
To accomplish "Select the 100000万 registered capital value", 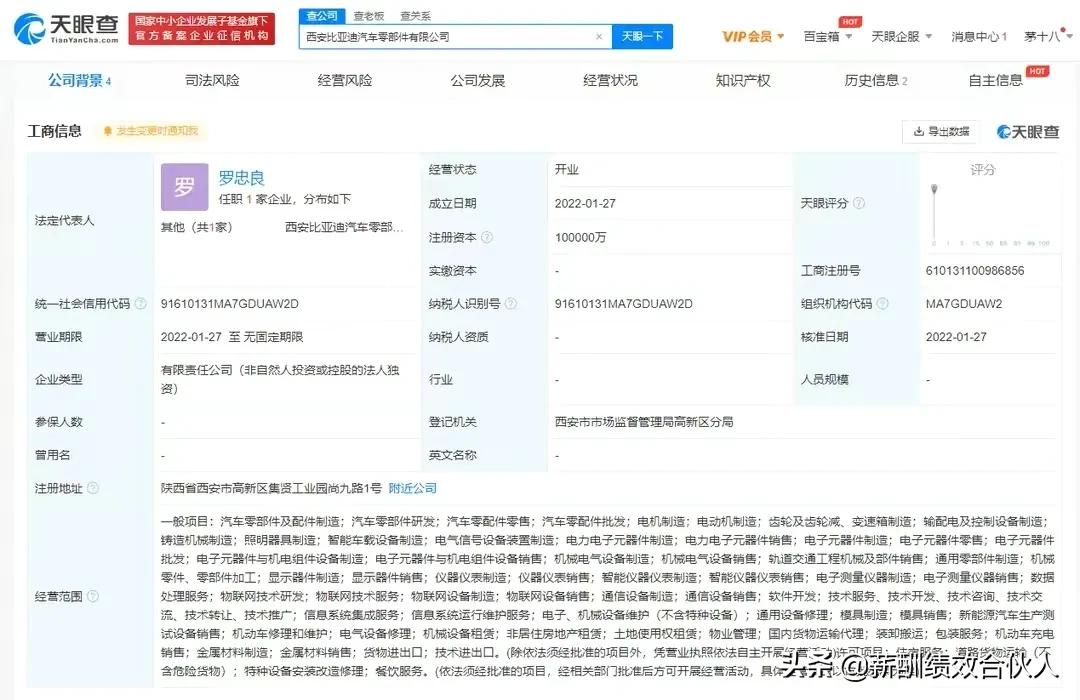I will (x=580, y=238).
